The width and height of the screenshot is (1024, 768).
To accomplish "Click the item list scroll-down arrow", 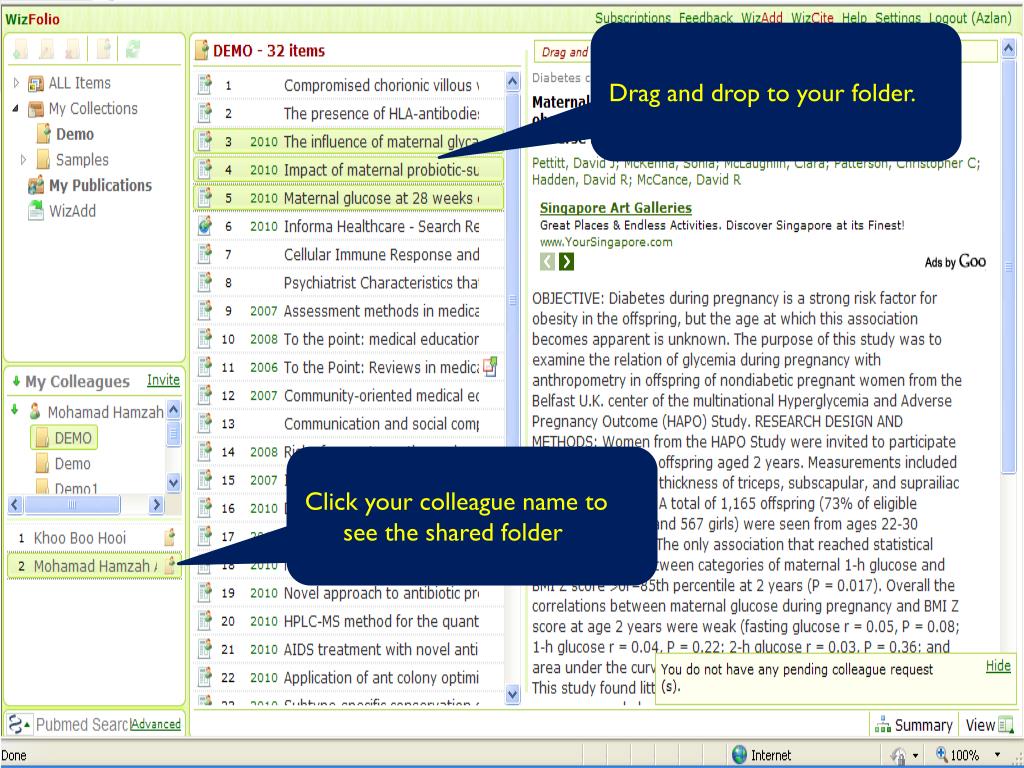I will coord(513,694).
